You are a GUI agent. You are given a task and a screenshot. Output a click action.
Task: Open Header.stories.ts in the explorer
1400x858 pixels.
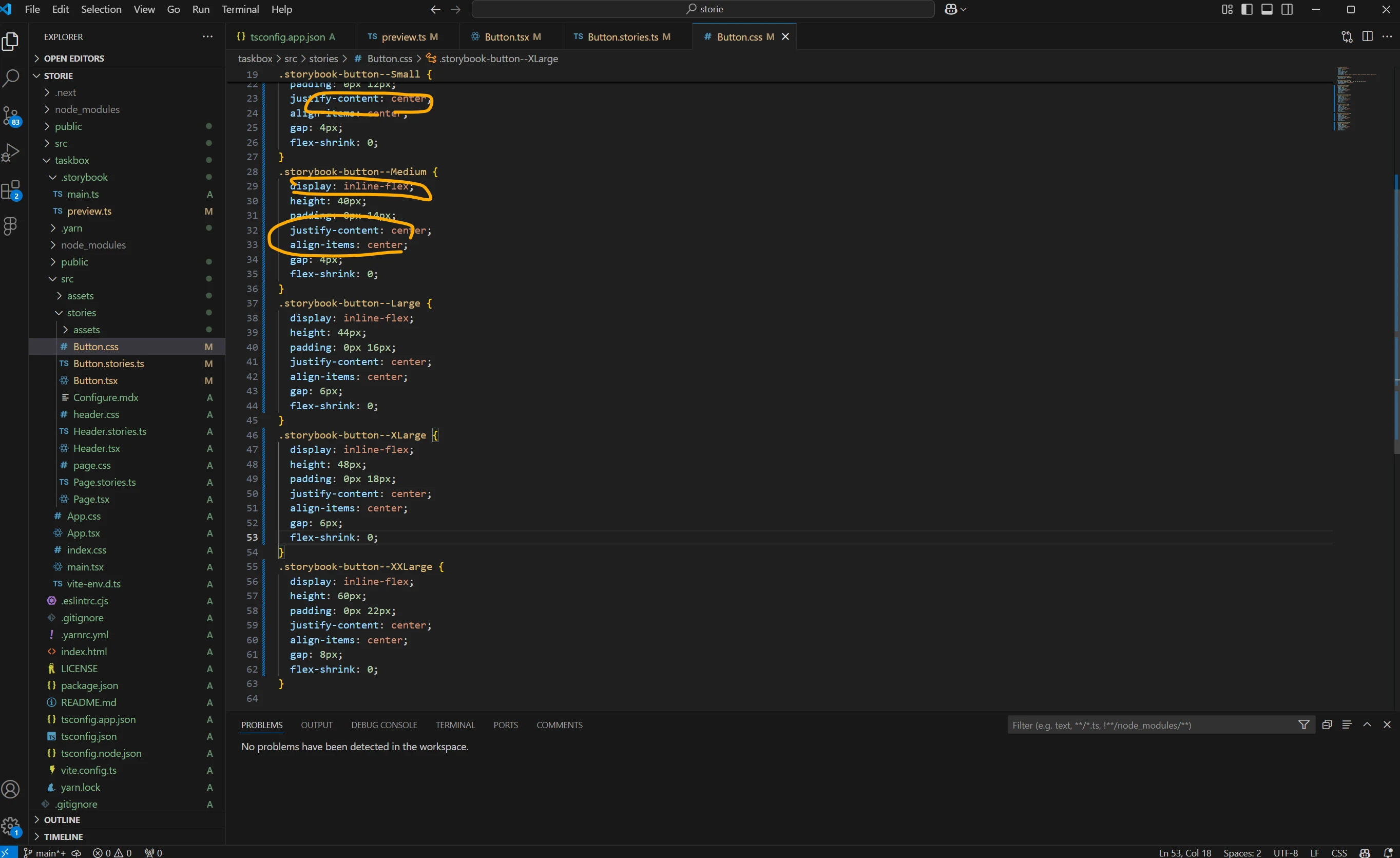127,431
